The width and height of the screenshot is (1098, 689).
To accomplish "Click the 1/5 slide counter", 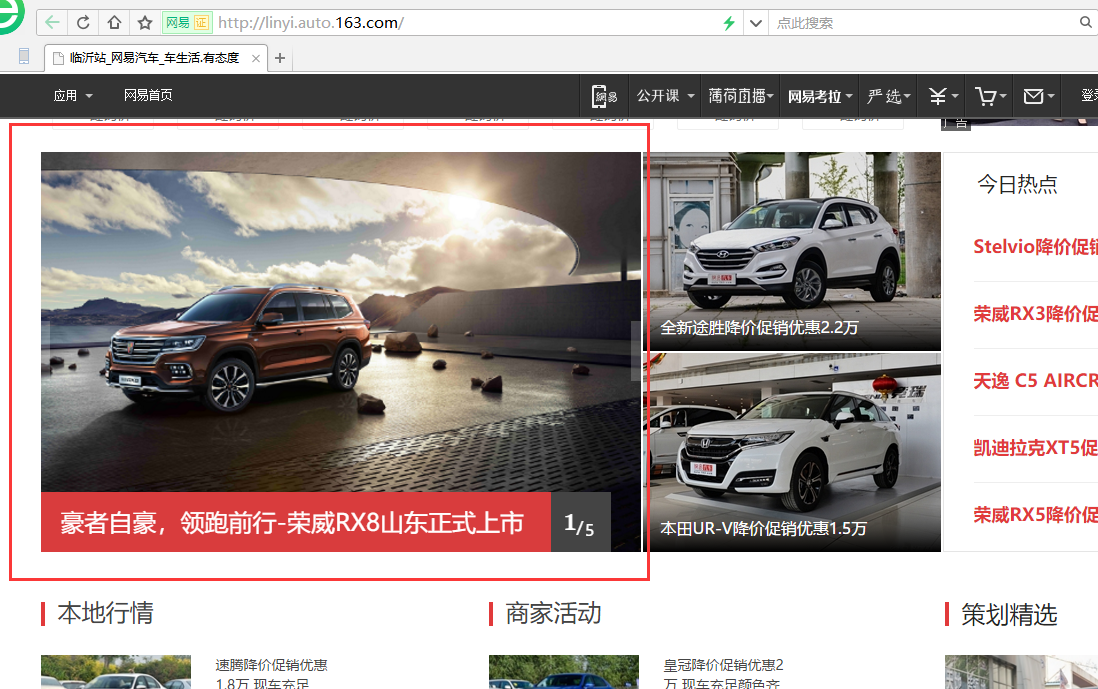I will pyautogui.click(x=580, y=522).
